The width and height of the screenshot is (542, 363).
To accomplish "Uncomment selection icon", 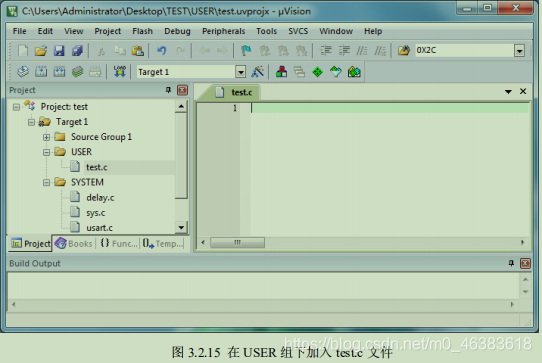I will click(380, 51).
